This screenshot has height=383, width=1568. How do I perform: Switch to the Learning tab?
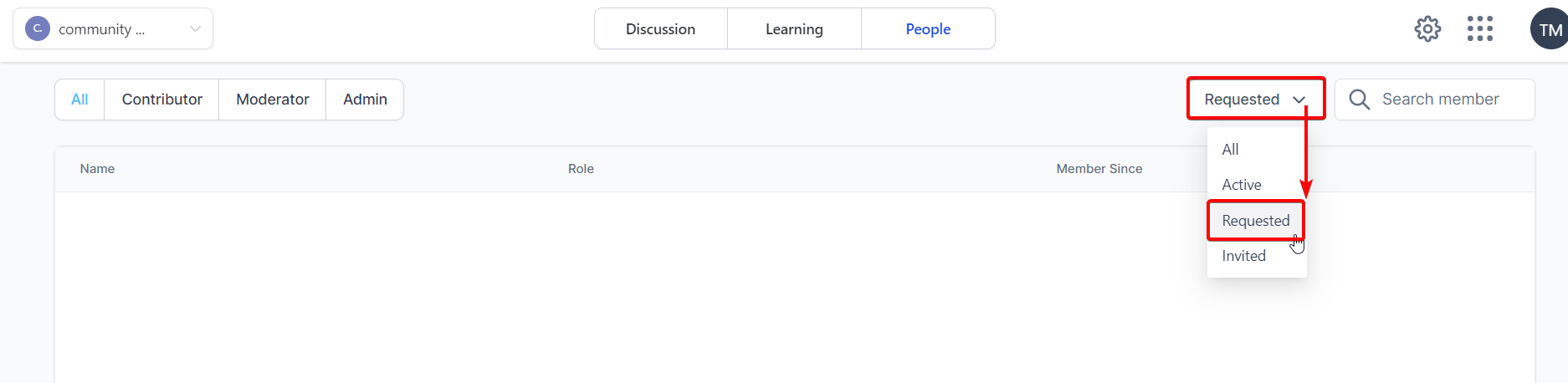coord(794,28)
